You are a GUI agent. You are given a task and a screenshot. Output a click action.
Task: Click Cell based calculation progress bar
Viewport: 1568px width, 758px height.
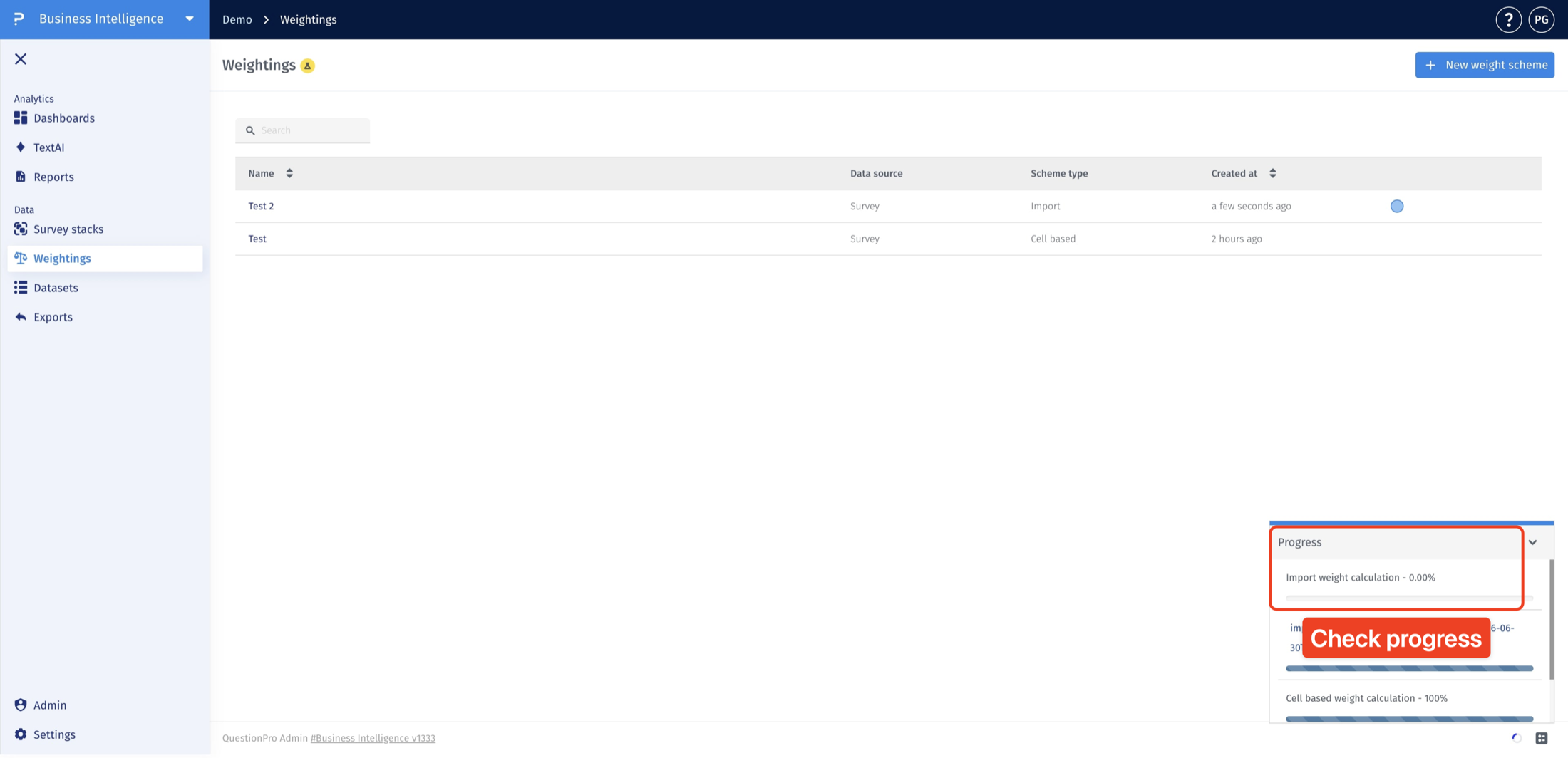1409,719
